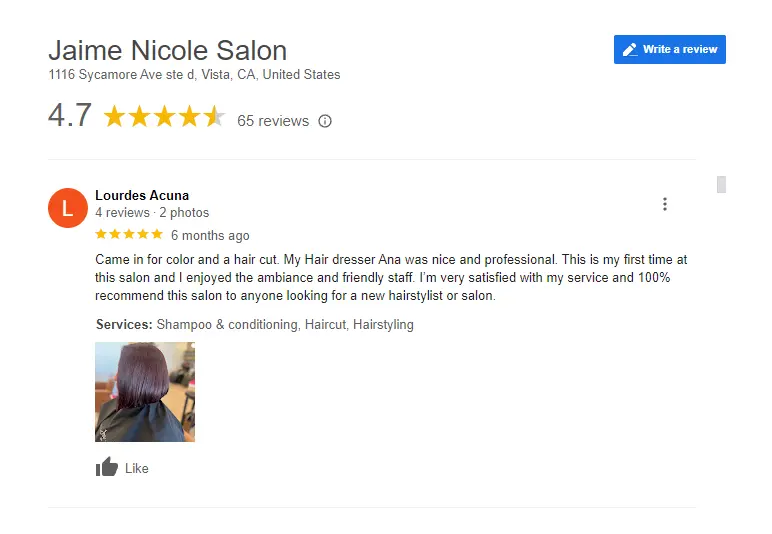Click the Services line listing Shampoo & conditioning
This screenshot has width=772, height=534.
click(255, 325)
